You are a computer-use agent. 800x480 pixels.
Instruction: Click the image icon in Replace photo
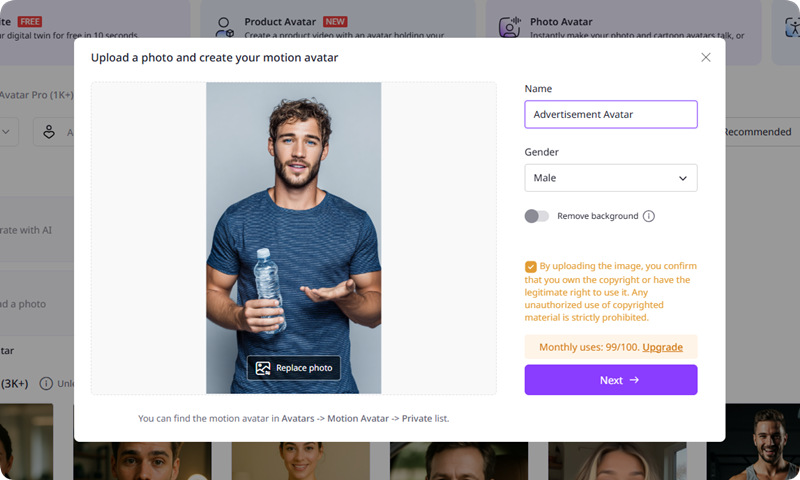click(x=263, y=368)
